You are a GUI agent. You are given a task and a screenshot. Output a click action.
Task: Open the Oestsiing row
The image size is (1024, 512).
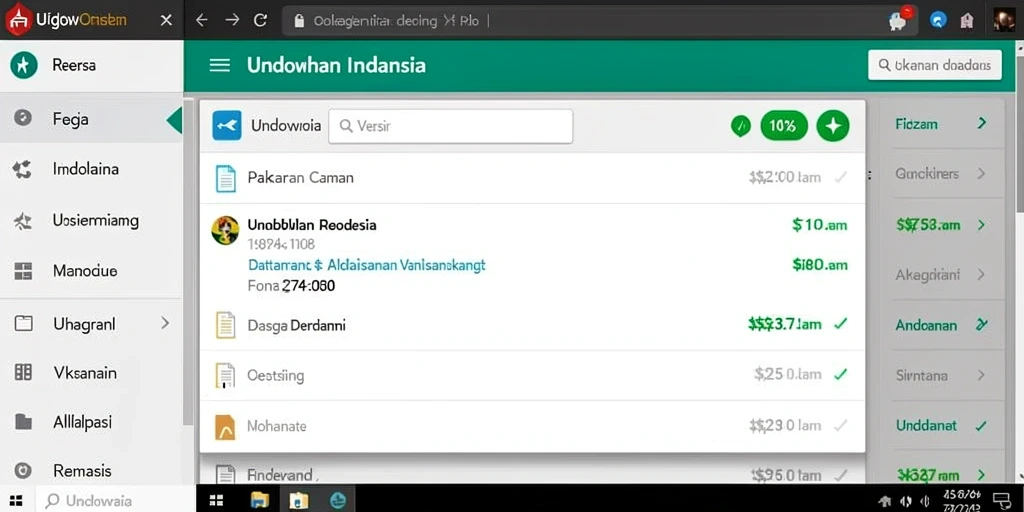532,375
